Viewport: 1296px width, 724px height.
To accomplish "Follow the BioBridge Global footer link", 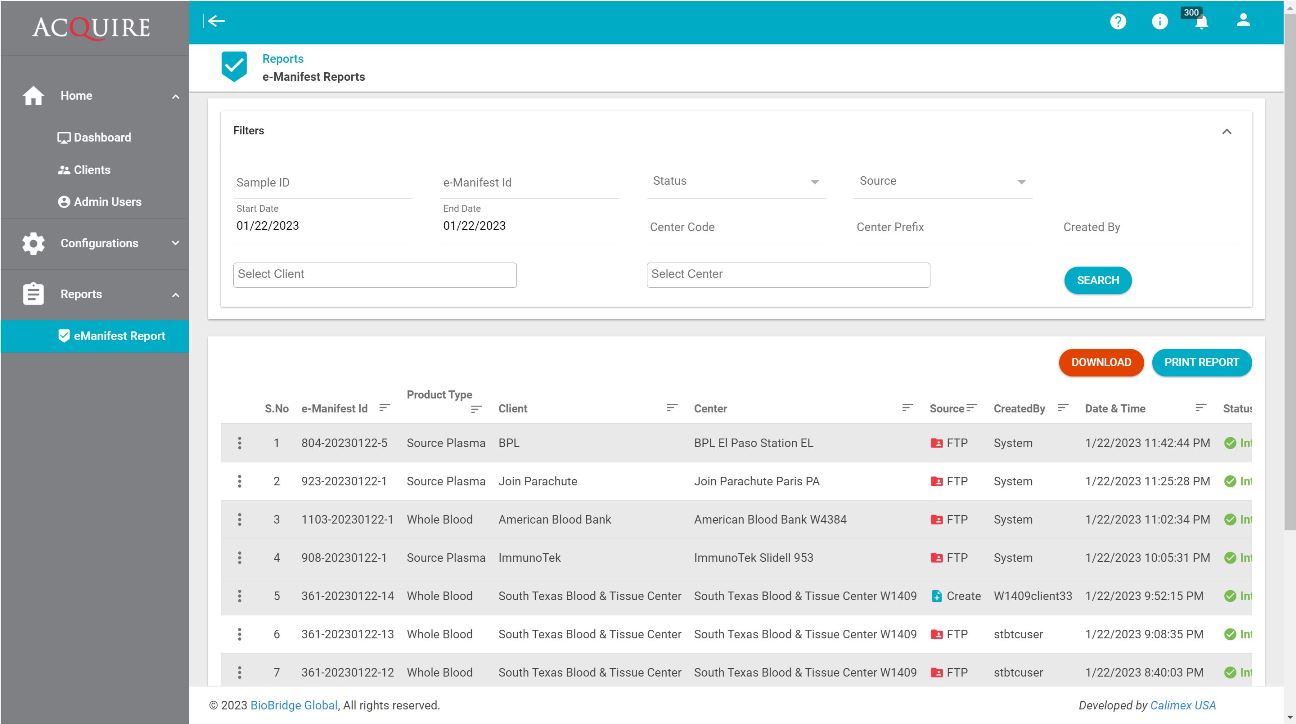I will (294, 706).
